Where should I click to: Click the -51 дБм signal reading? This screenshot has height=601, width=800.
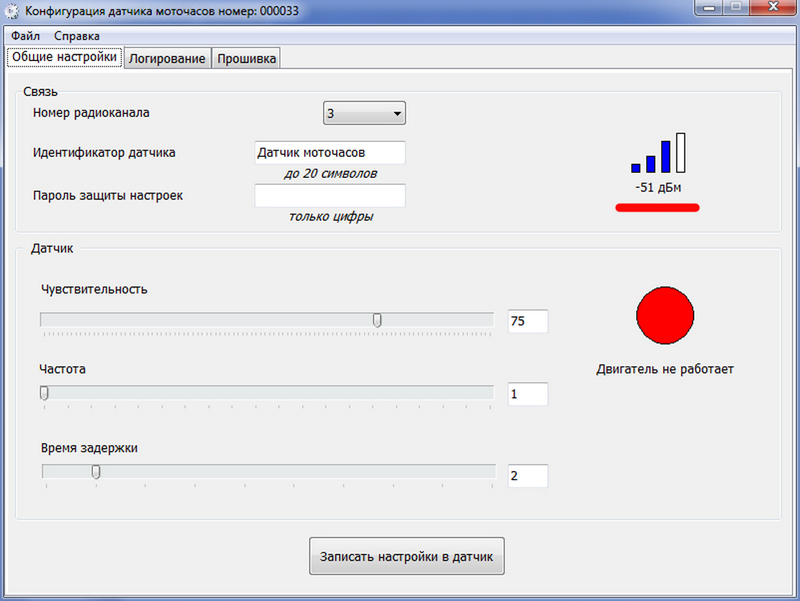point(658,188)
